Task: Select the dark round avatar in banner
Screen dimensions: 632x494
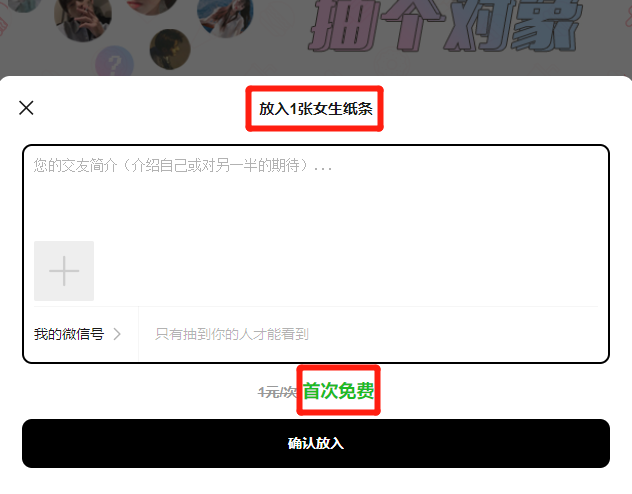Action: point(170,49)
